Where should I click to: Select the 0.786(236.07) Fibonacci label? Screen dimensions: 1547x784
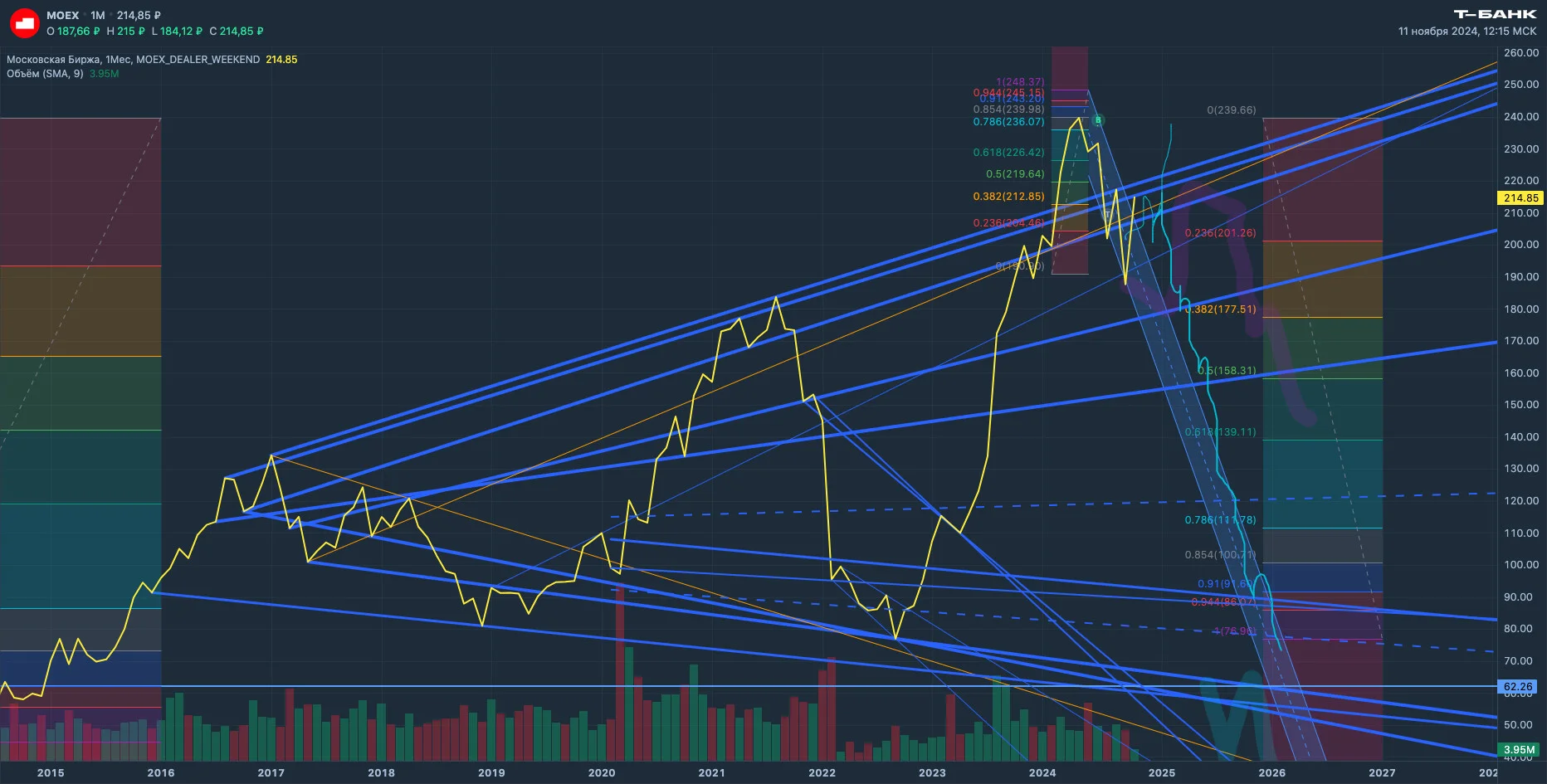[1008, 121]
